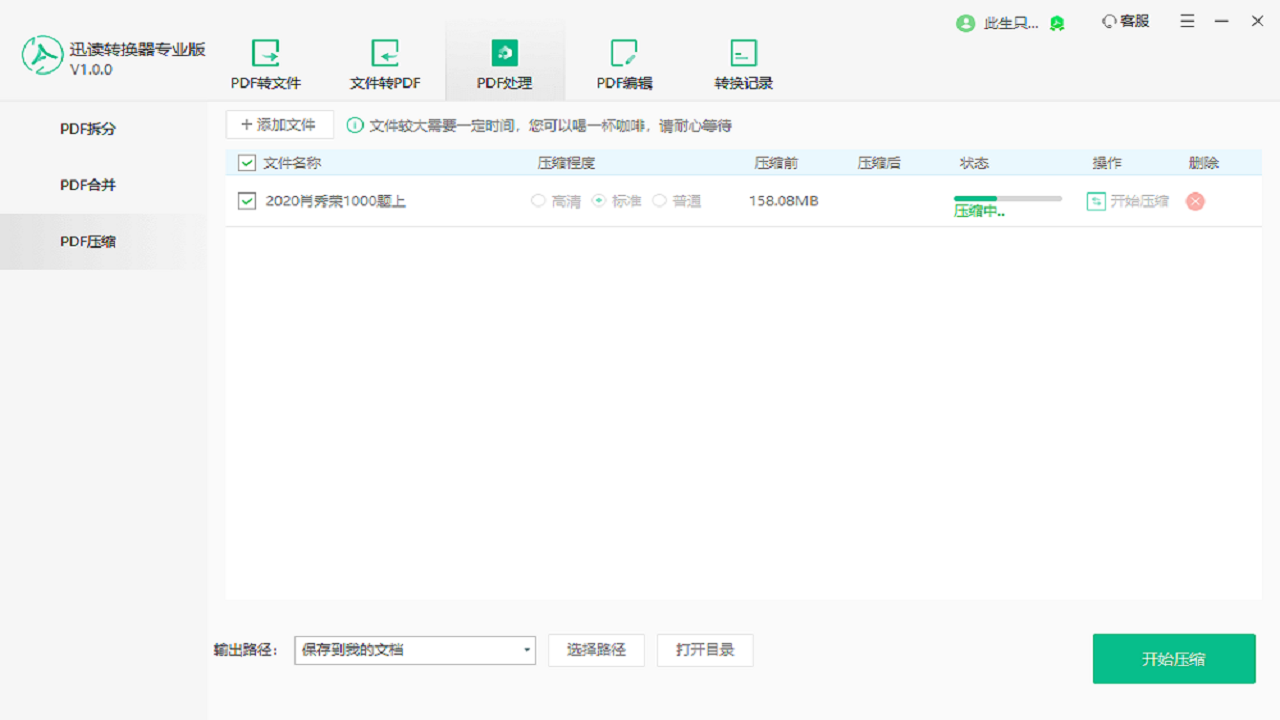Screen dimensions: 1280x720
Task: Open 客服 customer service via headset icon
Action: pyautogui.click(x=1110, y=20)
